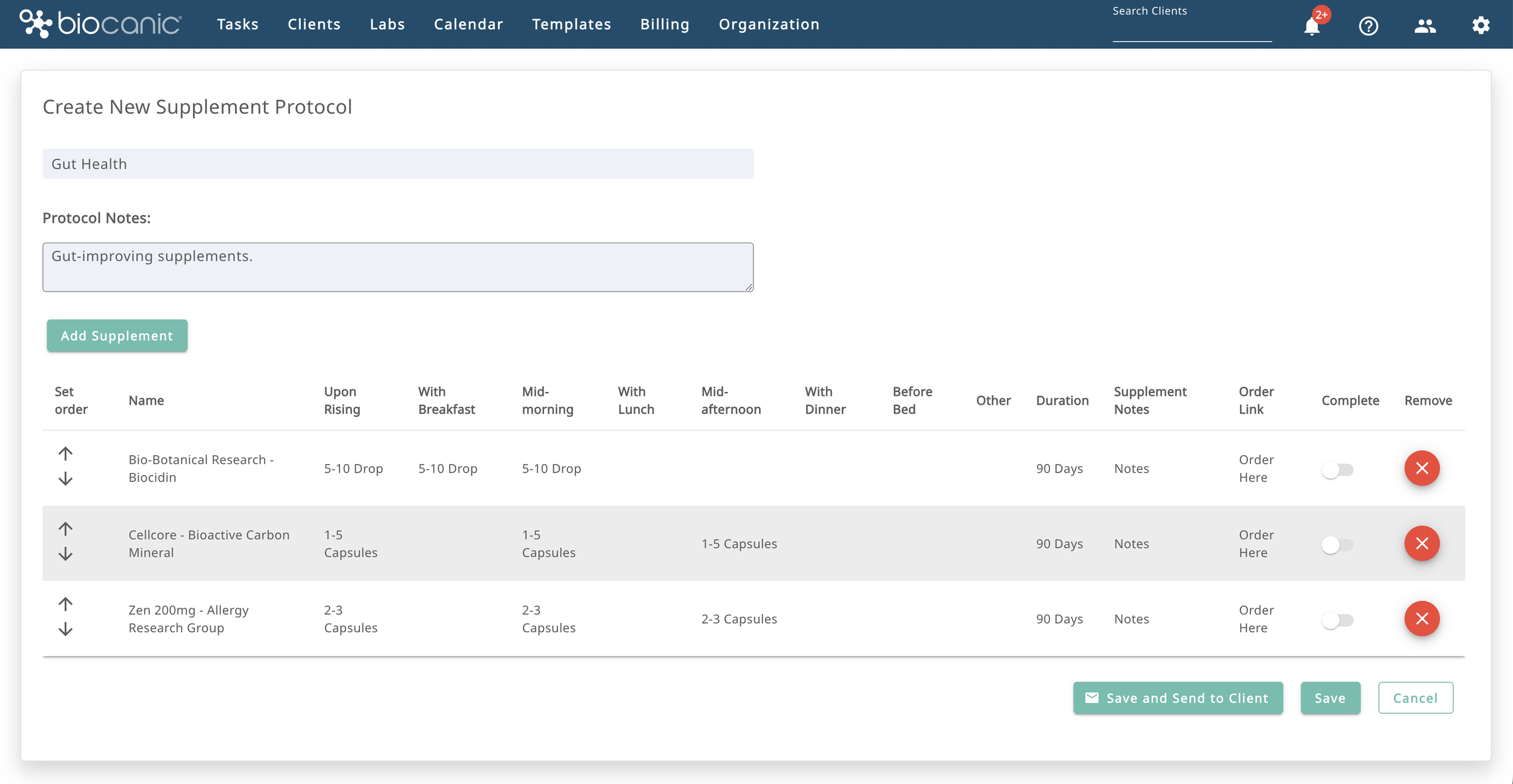Click the Gut Health protocol name field
1513x784 pixels.
(398, 164)
